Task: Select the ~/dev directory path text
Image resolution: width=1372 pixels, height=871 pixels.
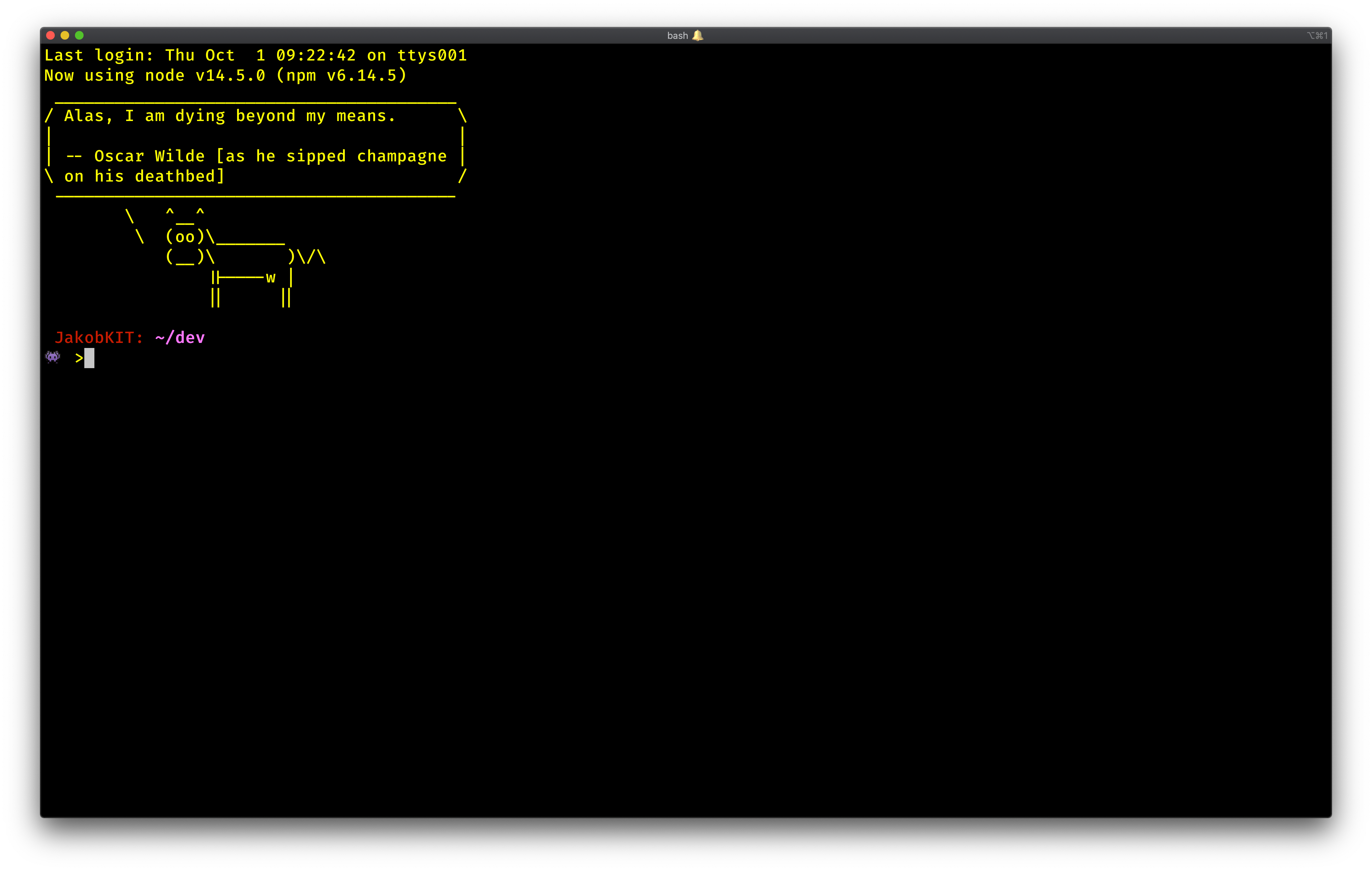Action: click(x=180, y=337)
